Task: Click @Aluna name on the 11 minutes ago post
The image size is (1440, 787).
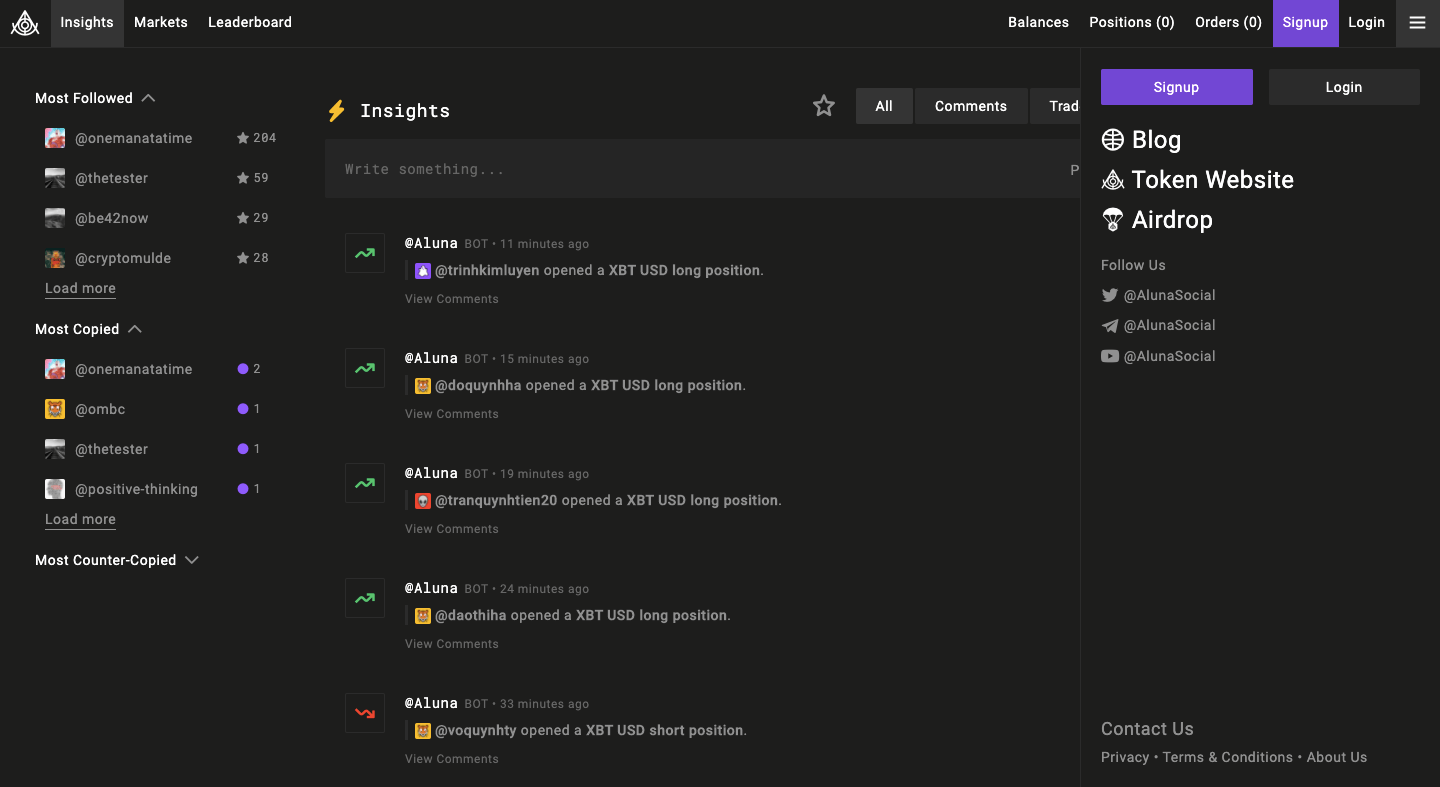Action: coord(431,243)
